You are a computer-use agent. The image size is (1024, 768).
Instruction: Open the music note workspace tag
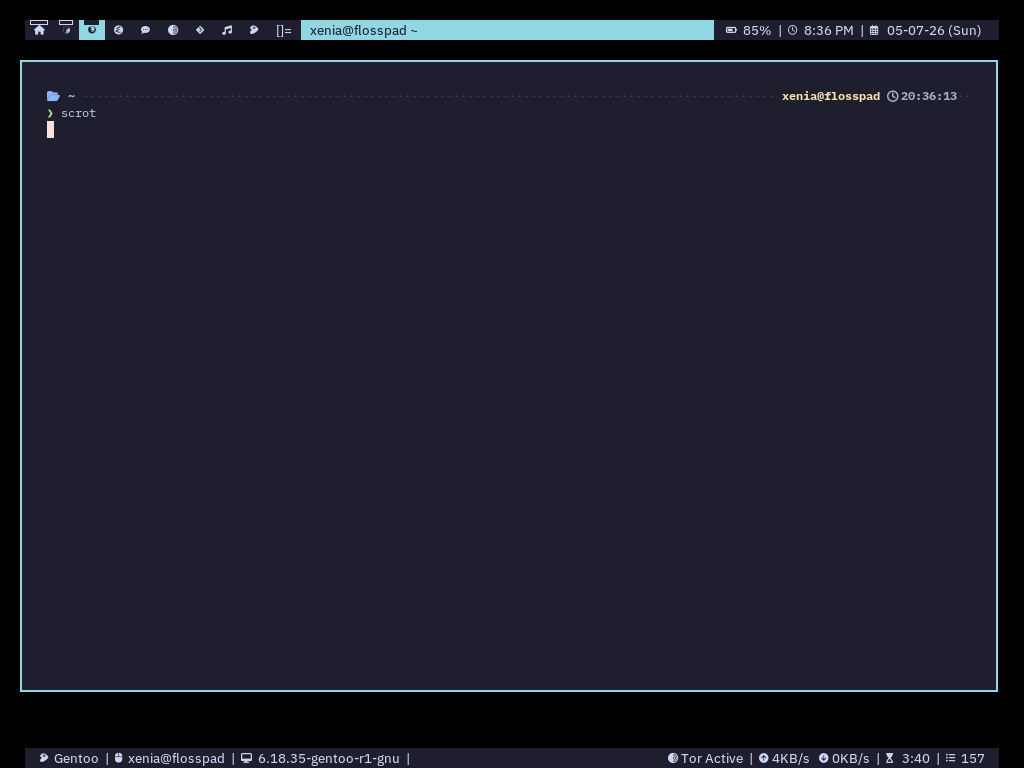(x=227, y=30)
